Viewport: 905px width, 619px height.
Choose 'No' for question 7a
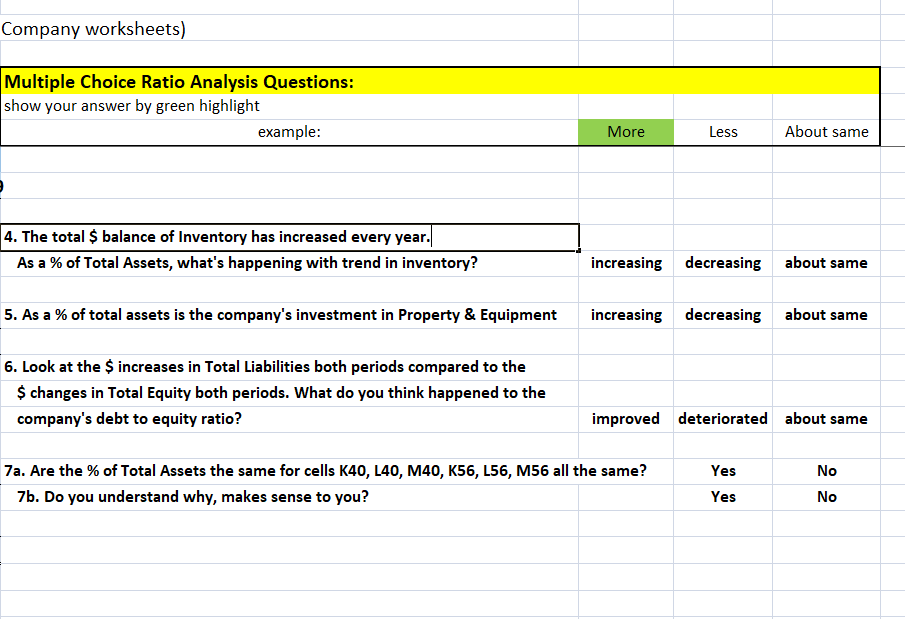tap(827, 471)
